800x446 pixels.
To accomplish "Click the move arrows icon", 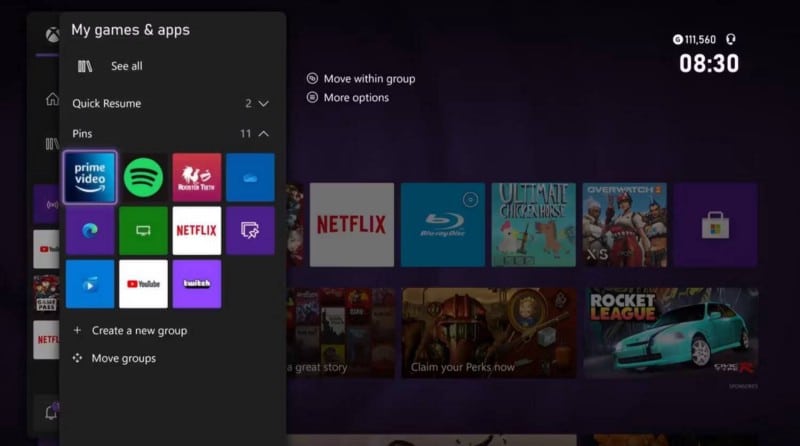I will point(77,358).
